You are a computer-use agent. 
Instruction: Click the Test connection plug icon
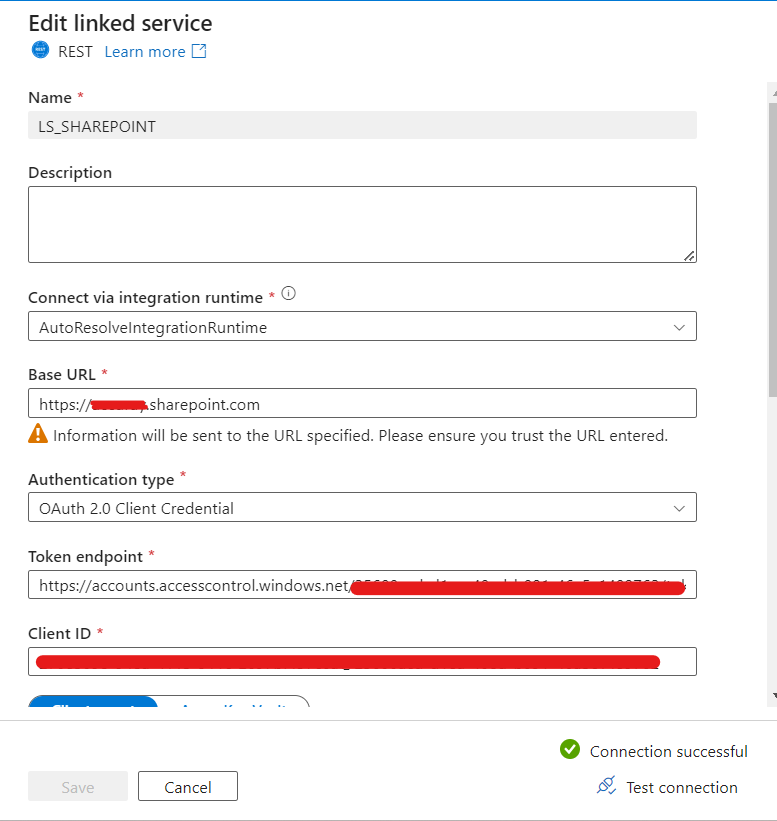tap(607, 785)
